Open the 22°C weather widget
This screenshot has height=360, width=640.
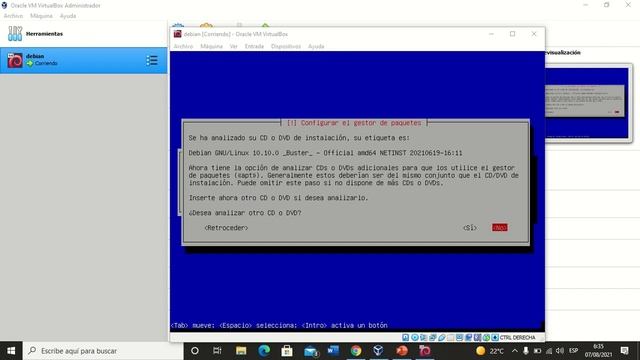coord(490,351)
